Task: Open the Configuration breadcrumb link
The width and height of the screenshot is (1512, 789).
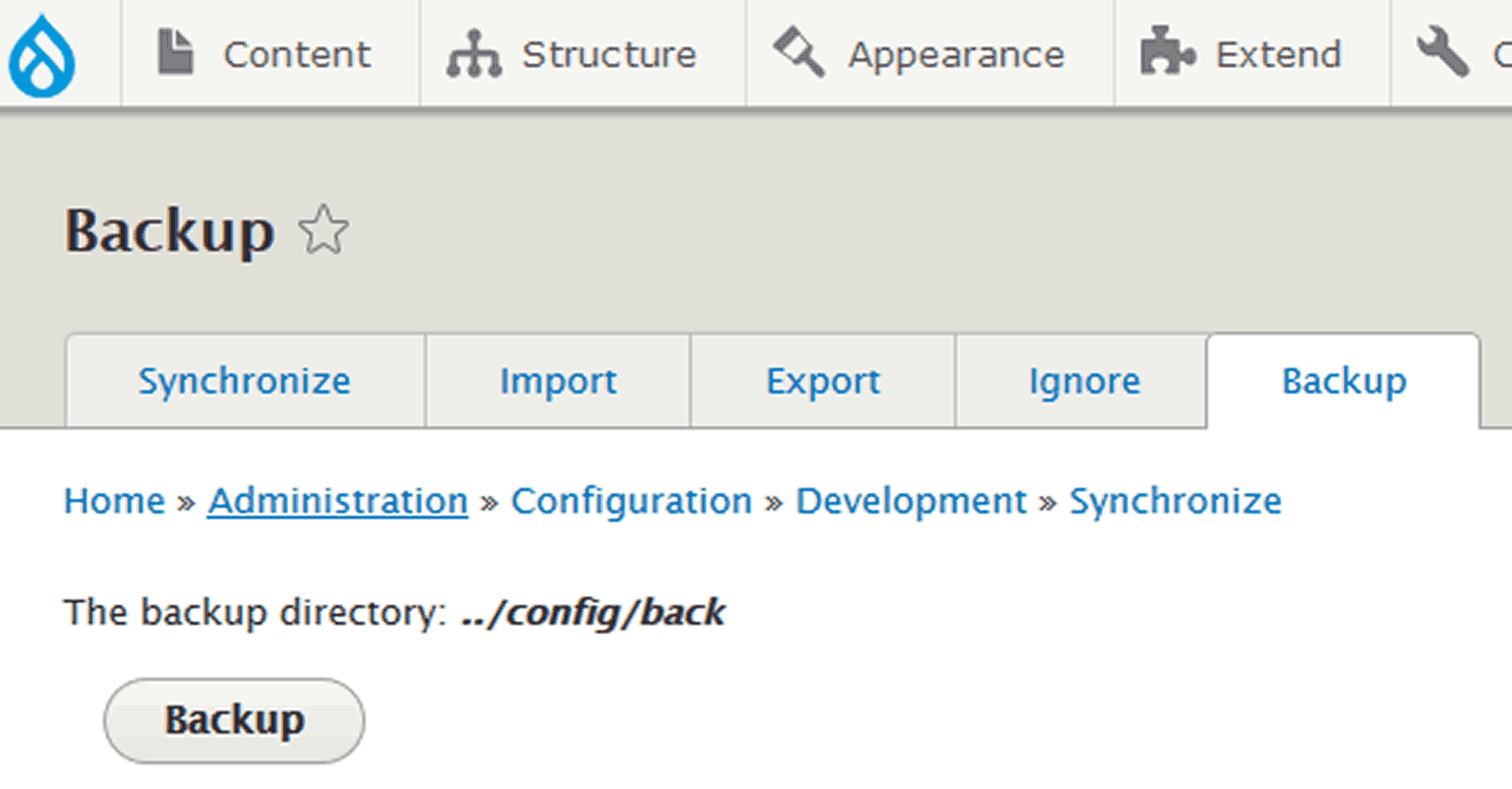Action: [x=632, y=501]
